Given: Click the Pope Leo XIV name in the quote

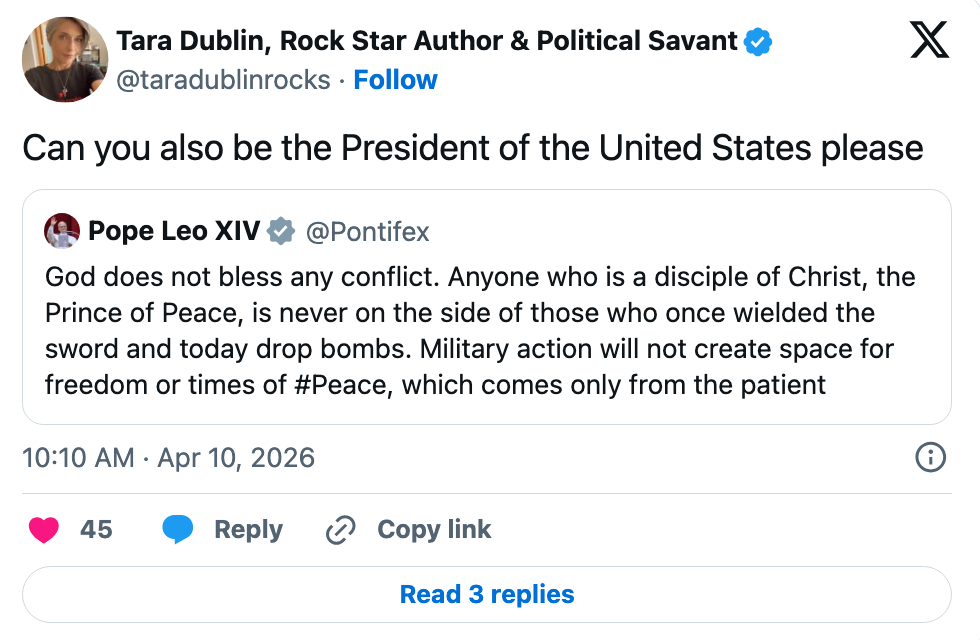Looking at the screenshot, I should pos(174,232).
